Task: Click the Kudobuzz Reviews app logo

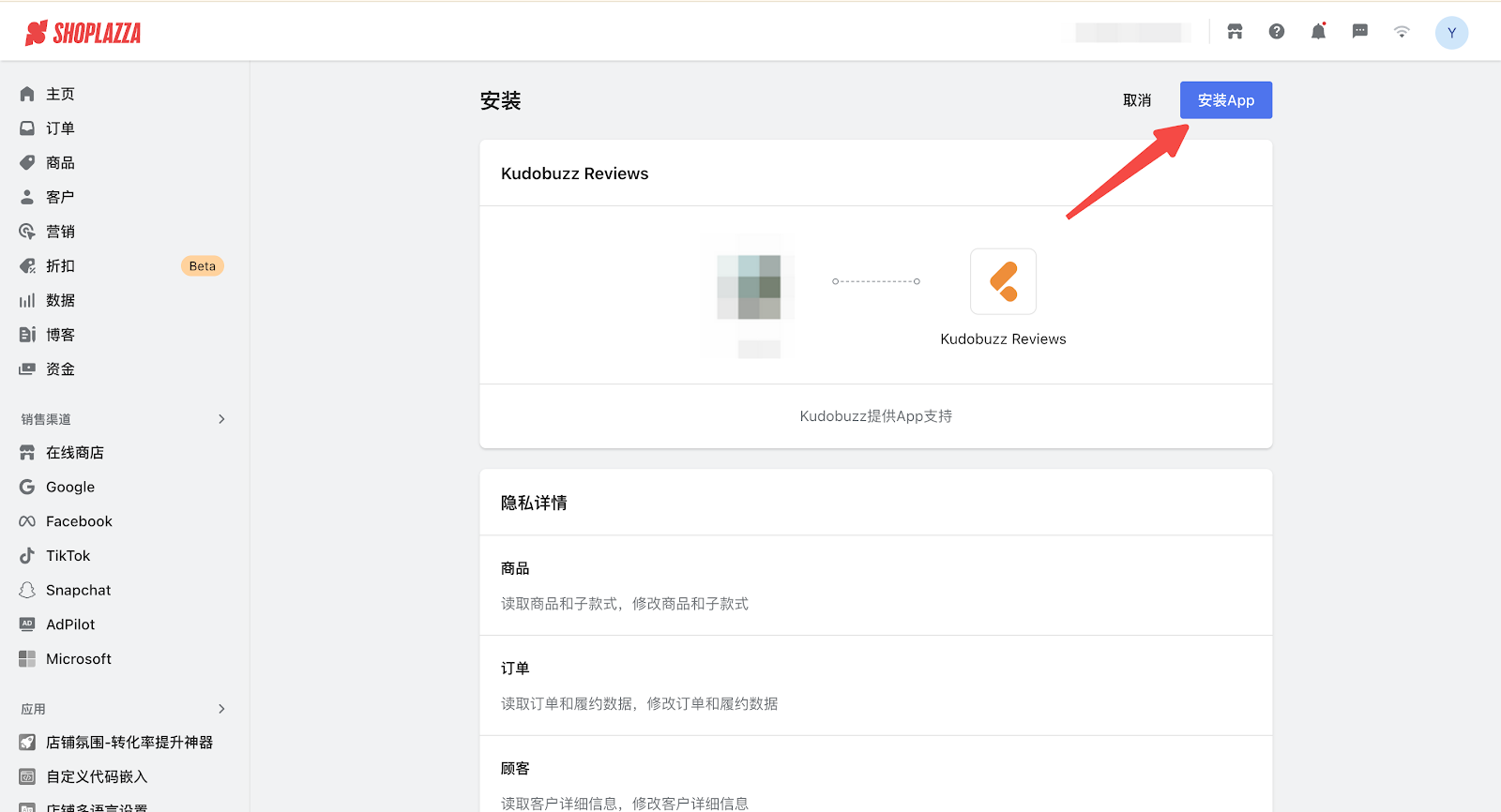Action: (x=1003, y=281)
